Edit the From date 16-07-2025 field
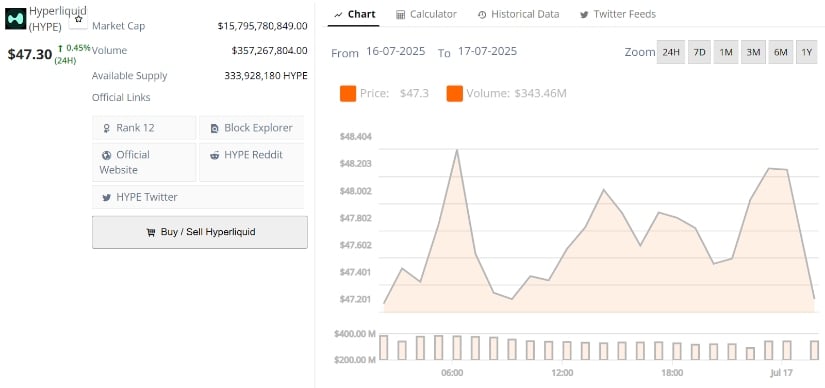 [x=396, y=52]
